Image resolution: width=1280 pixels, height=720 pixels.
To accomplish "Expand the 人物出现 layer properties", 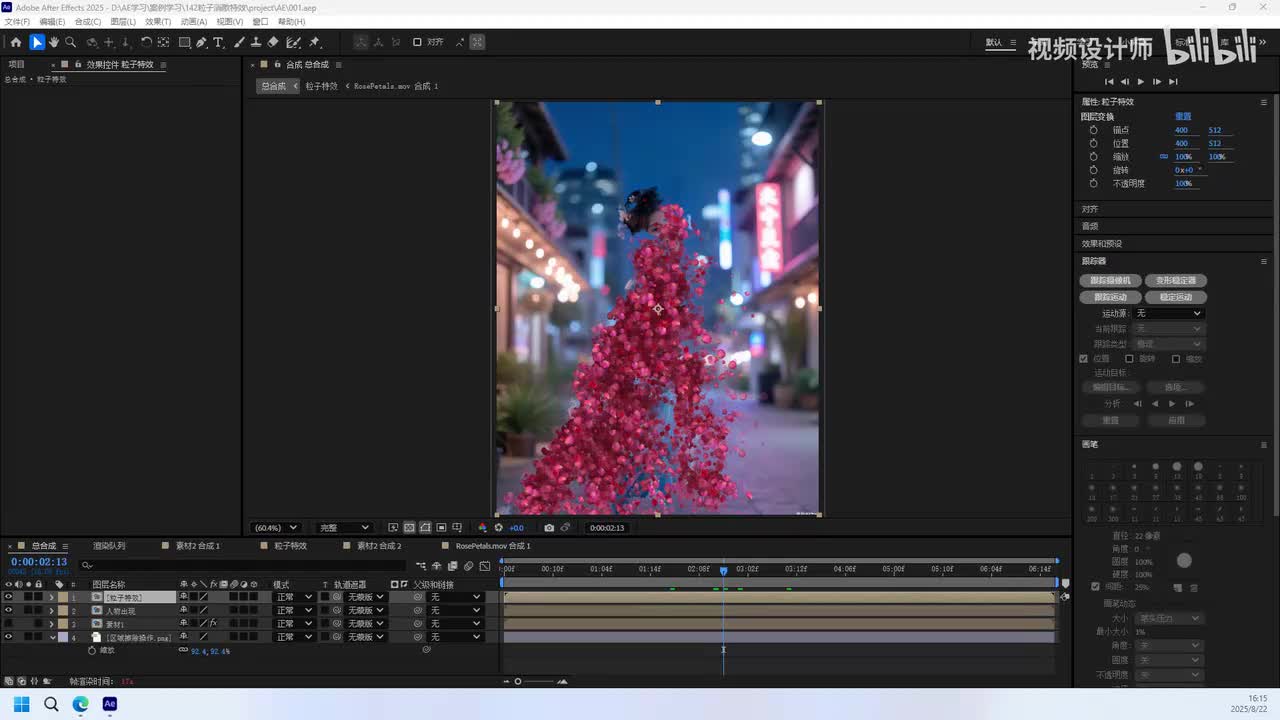I will click(x=52, y=611).
